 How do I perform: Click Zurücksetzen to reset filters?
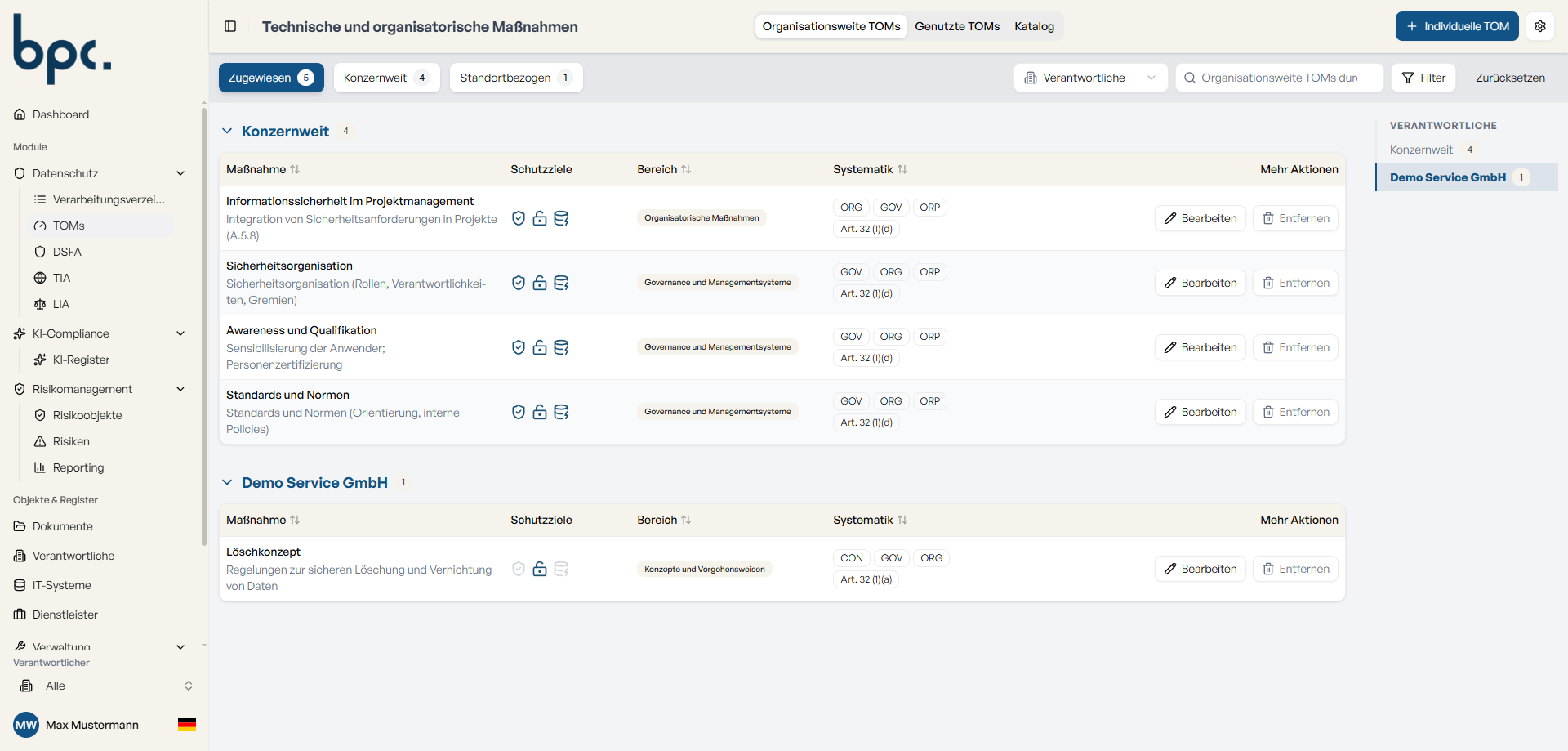[1510, 78]
